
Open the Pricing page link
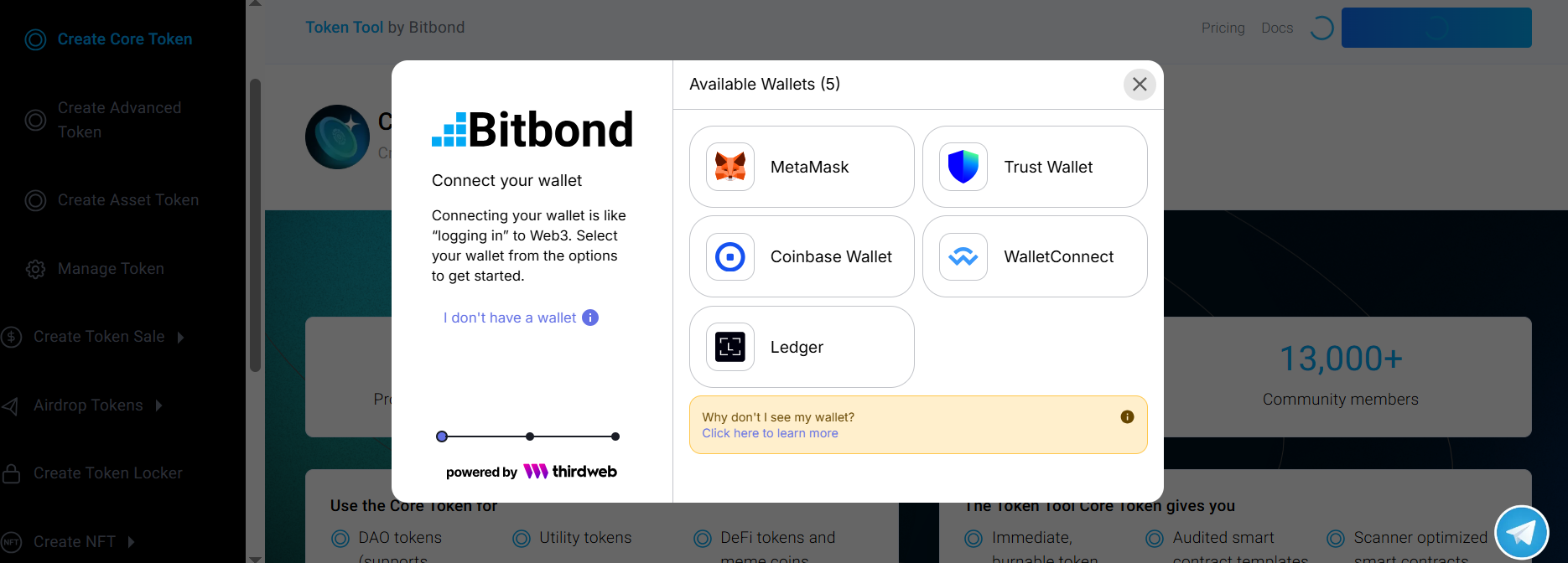pos(1223,28)
